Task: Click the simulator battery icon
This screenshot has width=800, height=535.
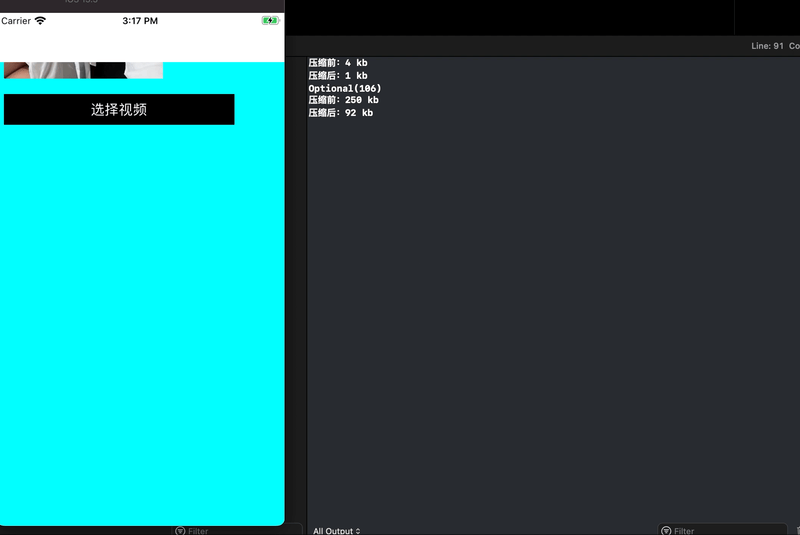Action: coord(270,20)
